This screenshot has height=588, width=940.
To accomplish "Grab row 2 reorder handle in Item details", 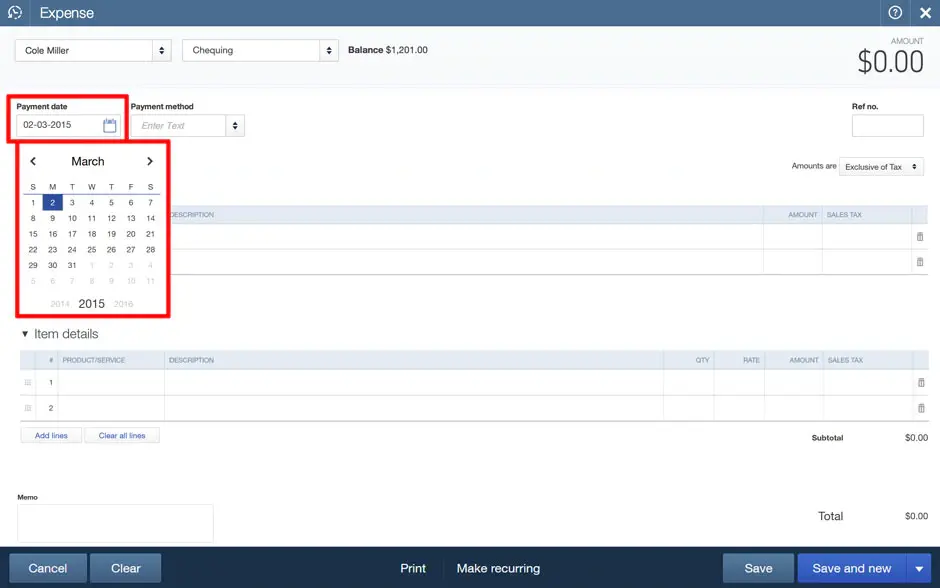I will click(x=28, y=408).
